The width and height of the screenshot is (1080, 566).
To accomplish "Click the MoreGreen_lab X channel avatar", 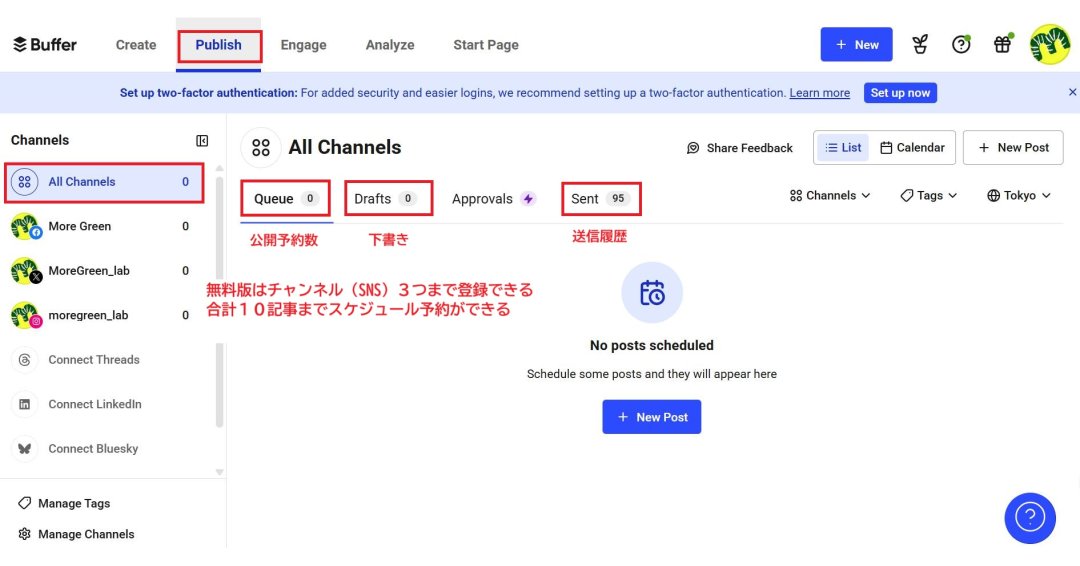I will click(25, 271).
